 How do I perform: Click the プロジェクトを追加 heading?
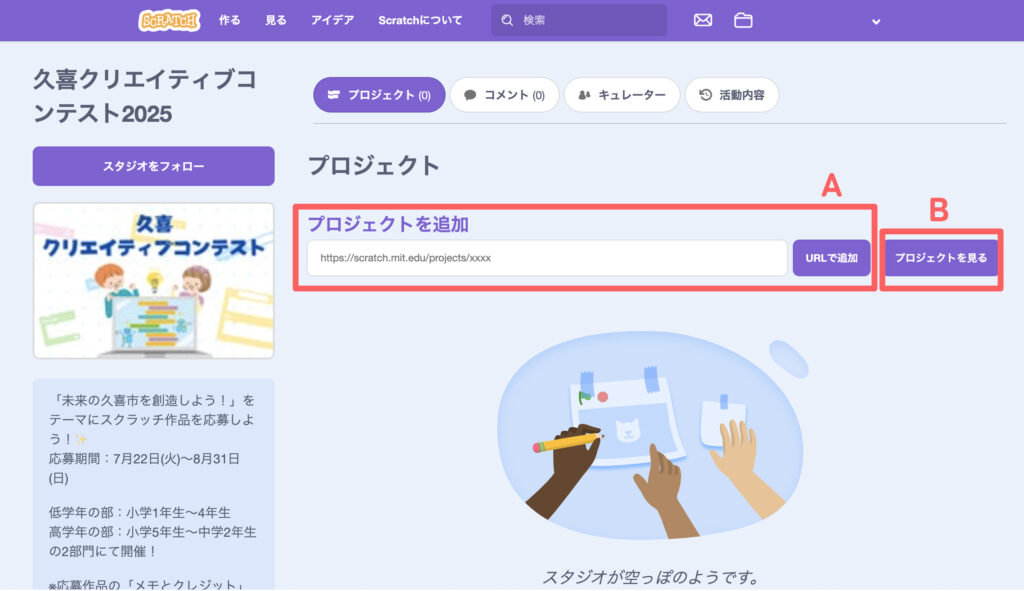point(388,224)
